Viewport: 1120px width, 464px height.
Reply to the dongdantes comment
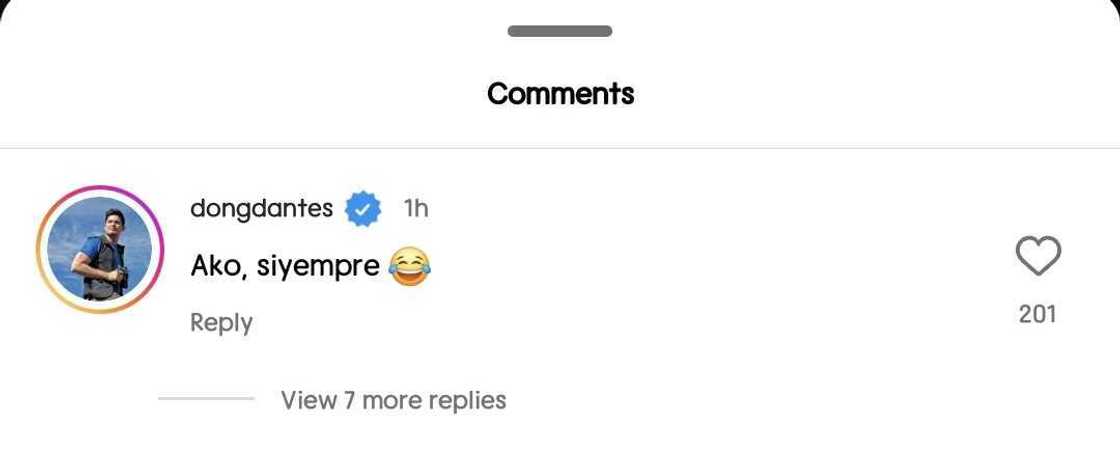tap(221, 322)
